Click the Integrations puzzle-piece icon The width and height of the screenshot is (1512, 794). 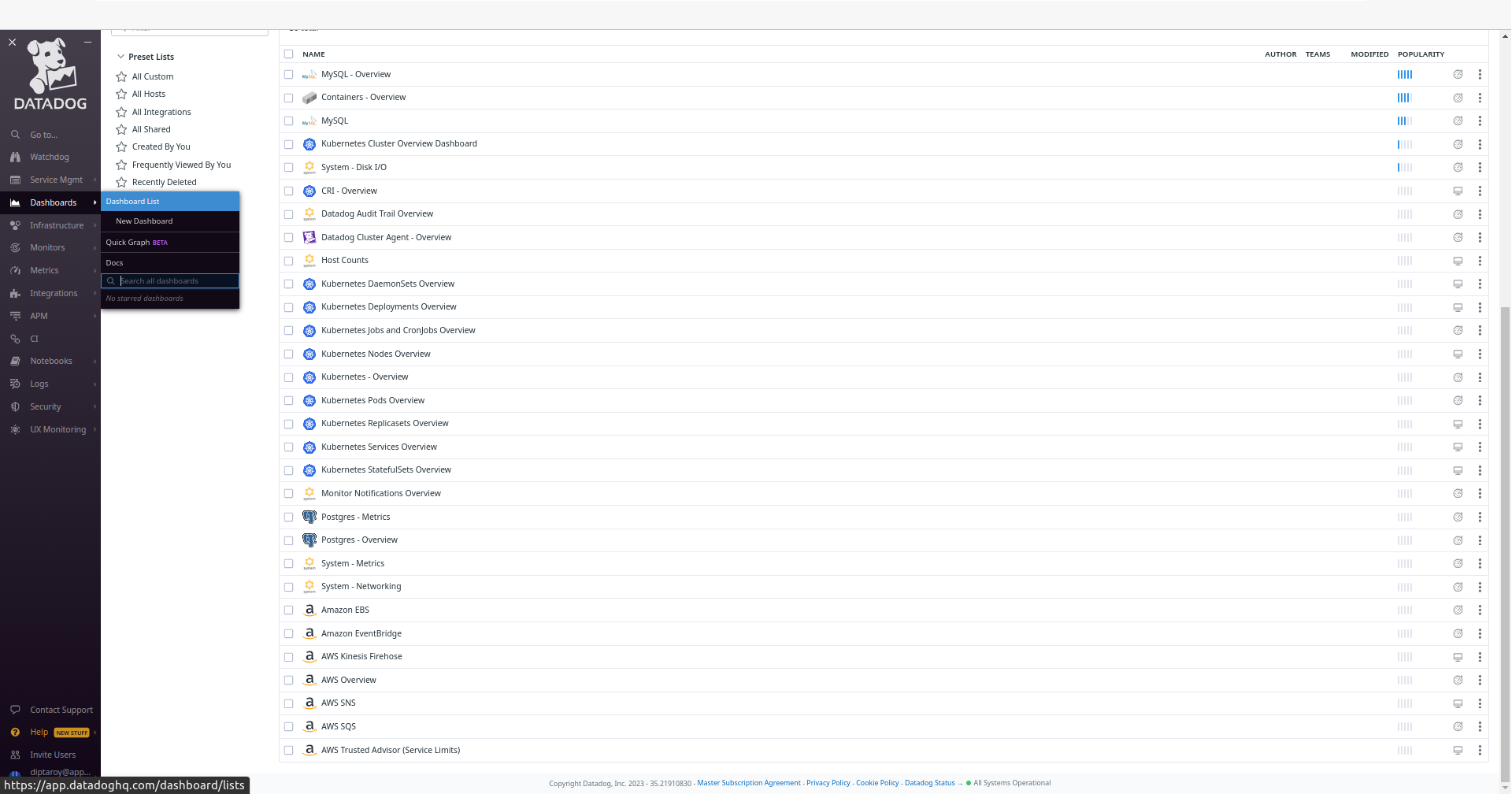click(x=16, y=293)
